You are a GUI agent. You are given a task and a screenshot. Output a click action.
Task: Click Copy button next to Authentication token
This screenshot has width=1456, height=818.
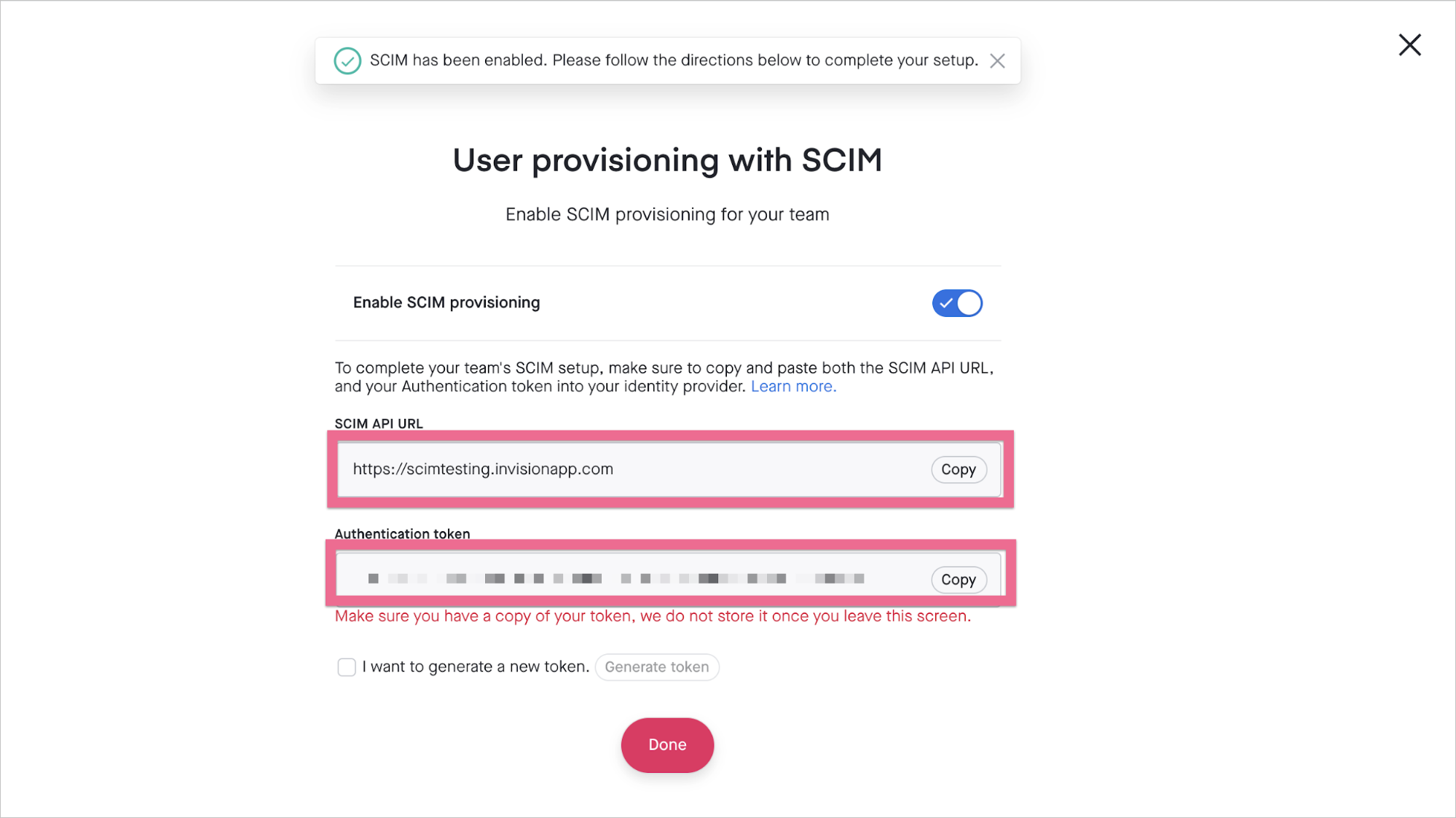958,579
